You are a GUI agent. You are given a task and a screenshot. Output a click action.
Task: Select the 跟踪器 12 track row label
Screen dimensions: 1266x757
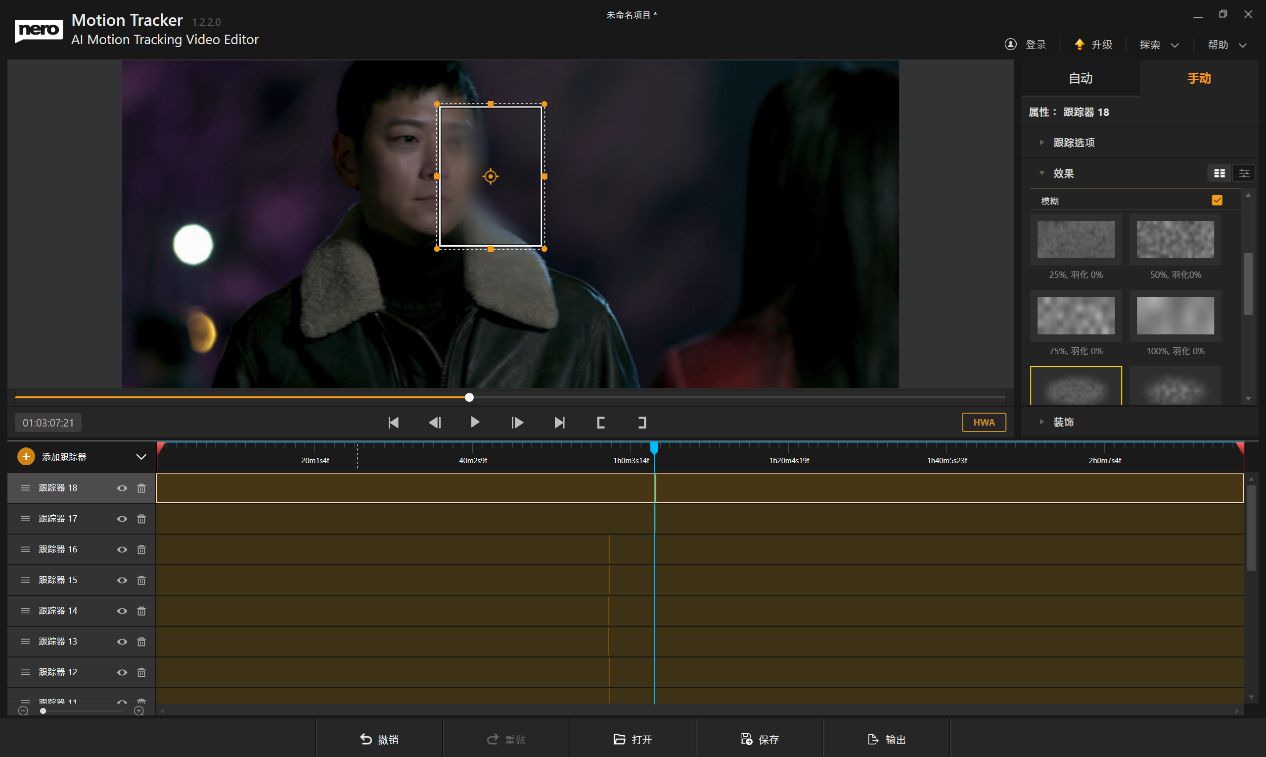point(58,672)
